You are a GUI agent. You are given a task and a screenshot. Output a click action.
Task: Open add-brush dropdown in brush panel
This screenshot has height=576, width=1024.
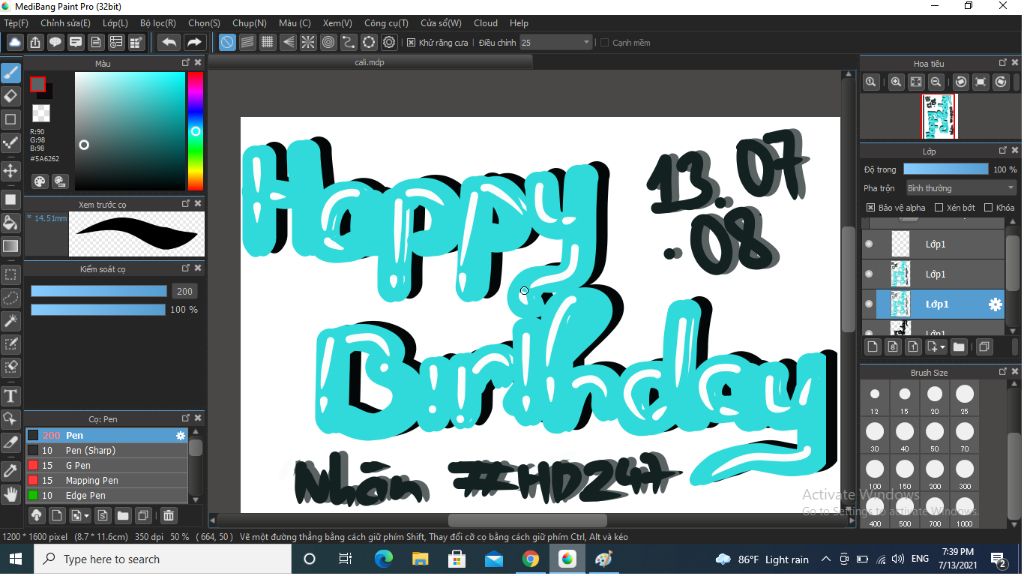tap(80, 516)
